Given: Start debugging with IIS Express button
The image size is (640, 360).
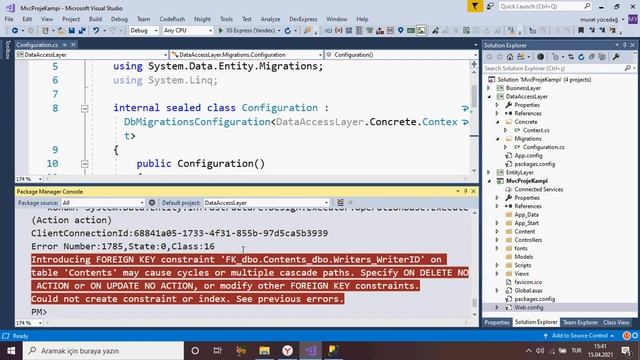Looking at the screenshot, I should pos(247,31).
